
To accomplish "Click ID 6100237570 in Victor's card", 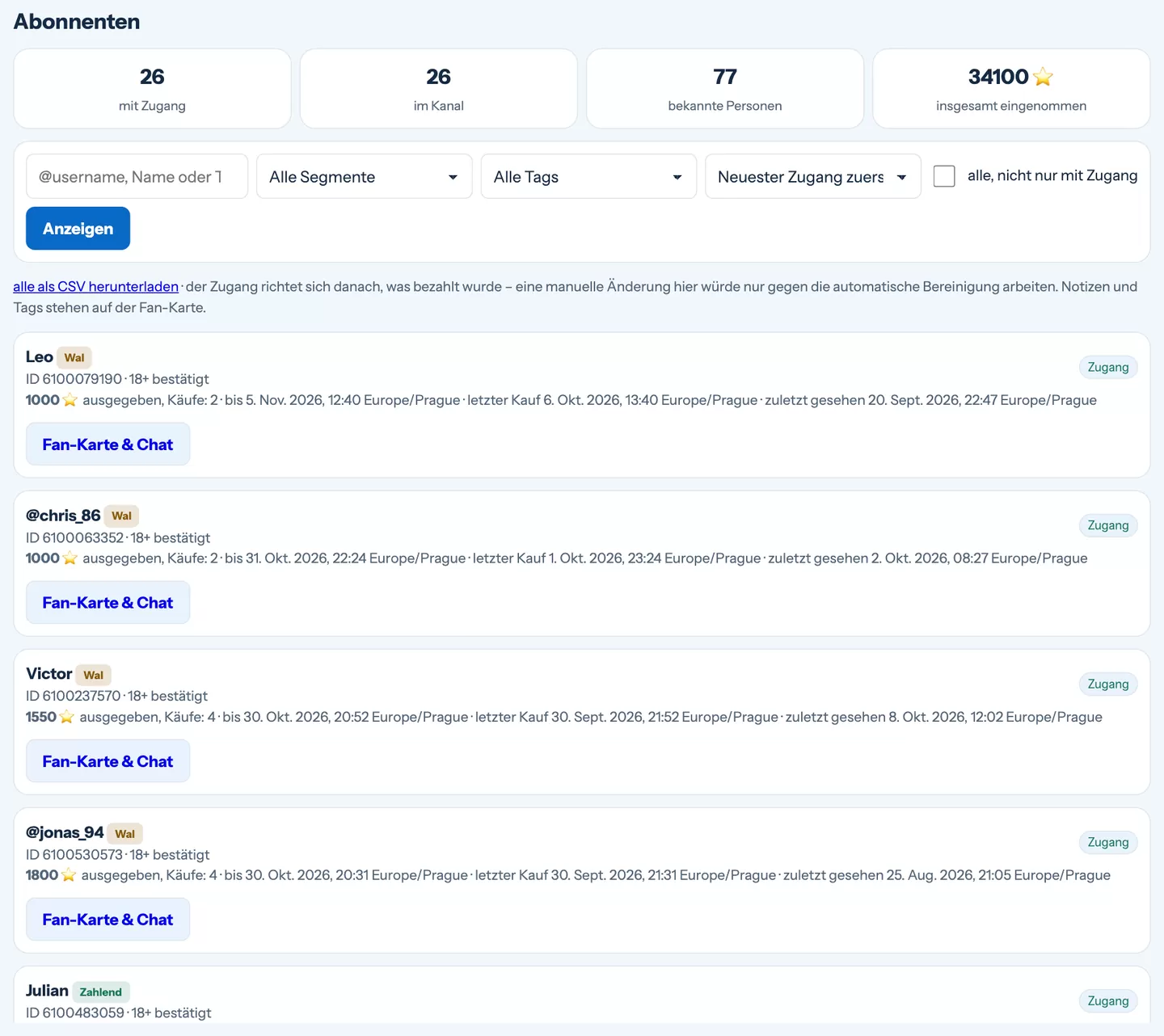I will [x=73, y=696].
